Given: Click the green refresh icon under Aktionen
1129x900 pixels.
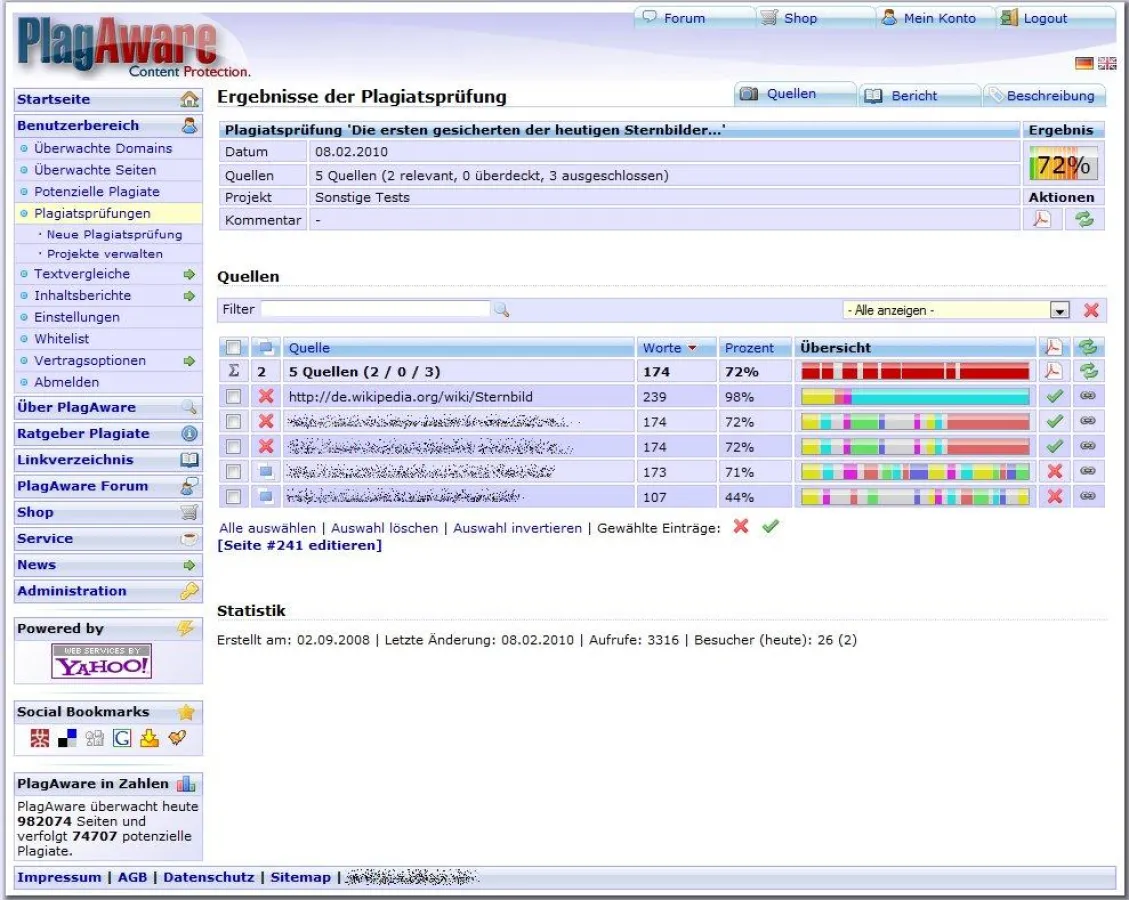Looking at the screenshot, I should (1084, 219).
